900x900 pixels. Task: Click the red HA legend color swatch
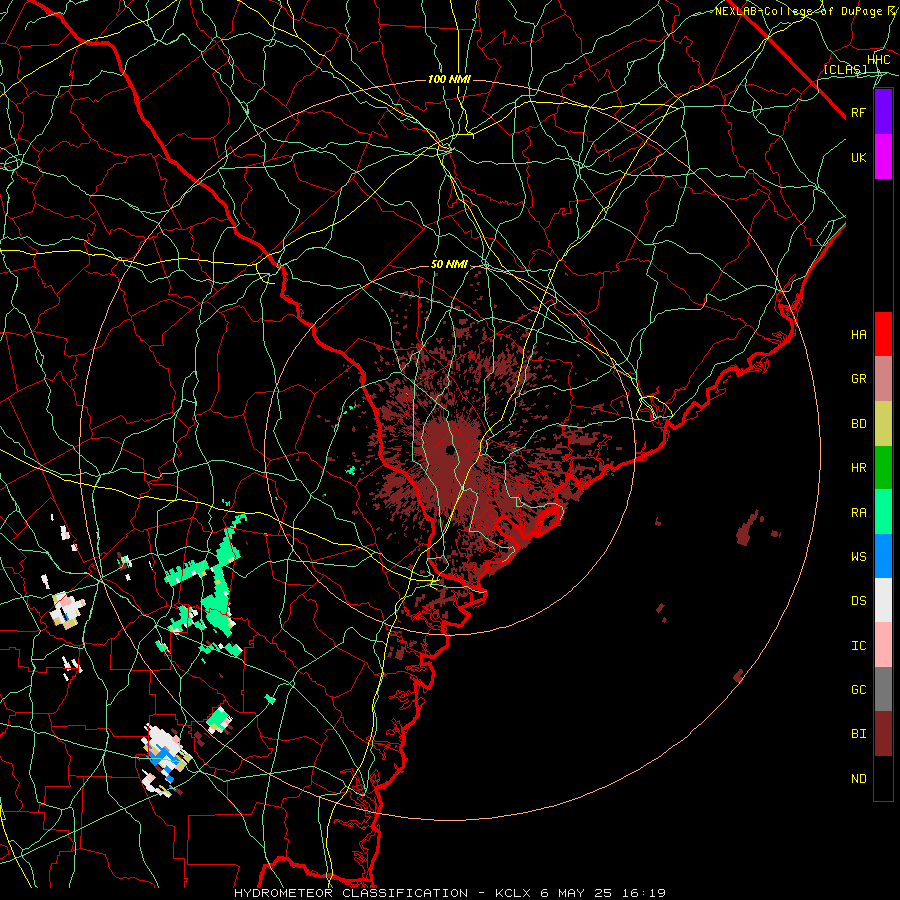point(883,334)
